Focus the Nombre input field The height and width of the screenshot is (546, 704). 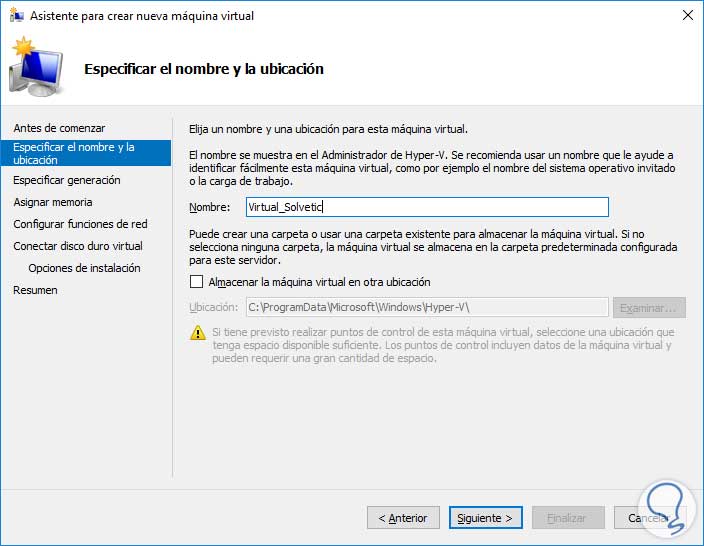point(427,207)
